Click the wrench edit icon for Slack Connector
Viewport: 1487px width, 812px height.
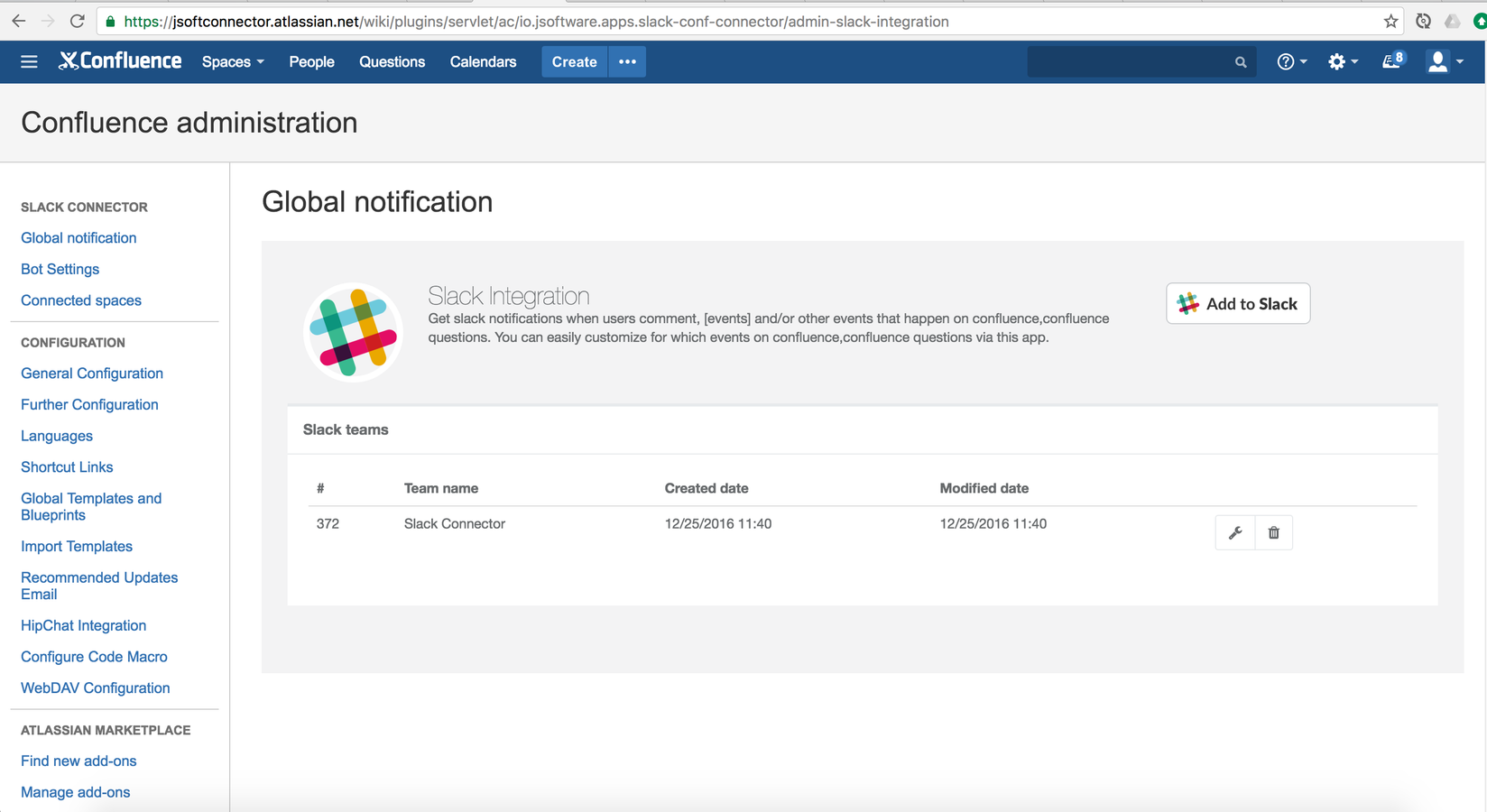pos(1235,532)
